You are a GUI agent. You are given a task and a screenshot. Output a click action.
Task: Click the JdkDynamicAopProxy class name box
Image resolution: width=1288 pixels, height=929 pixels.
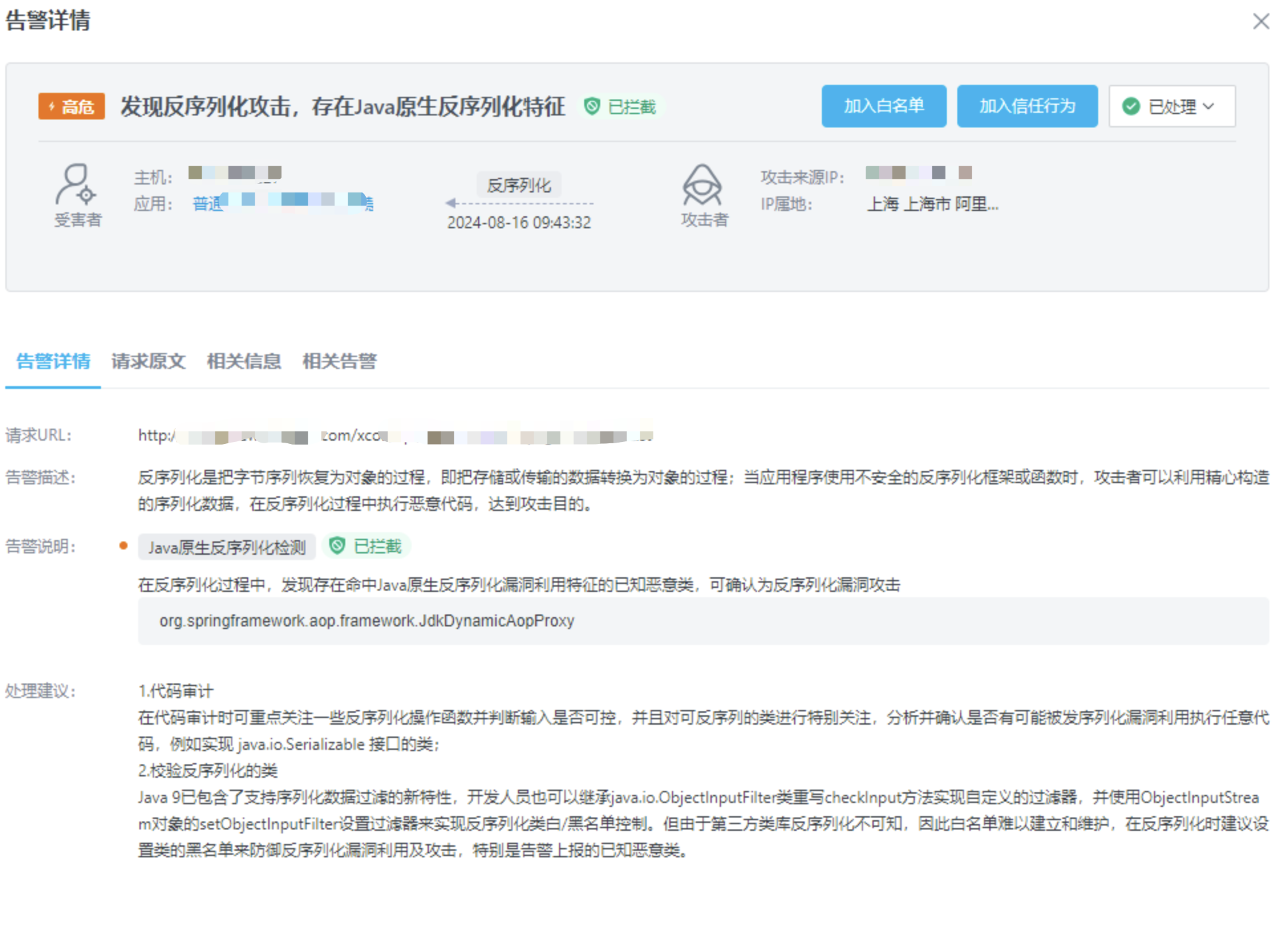[x=704, y=620]
